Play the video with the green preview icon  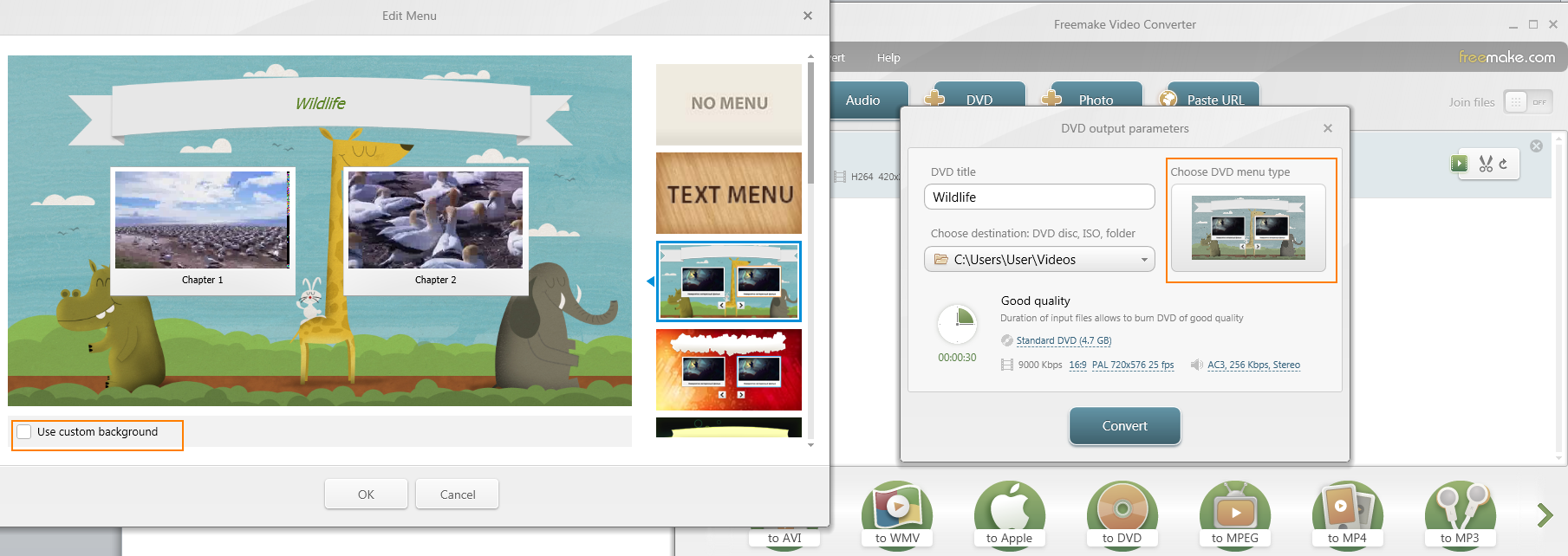[x=1460, y=163]
